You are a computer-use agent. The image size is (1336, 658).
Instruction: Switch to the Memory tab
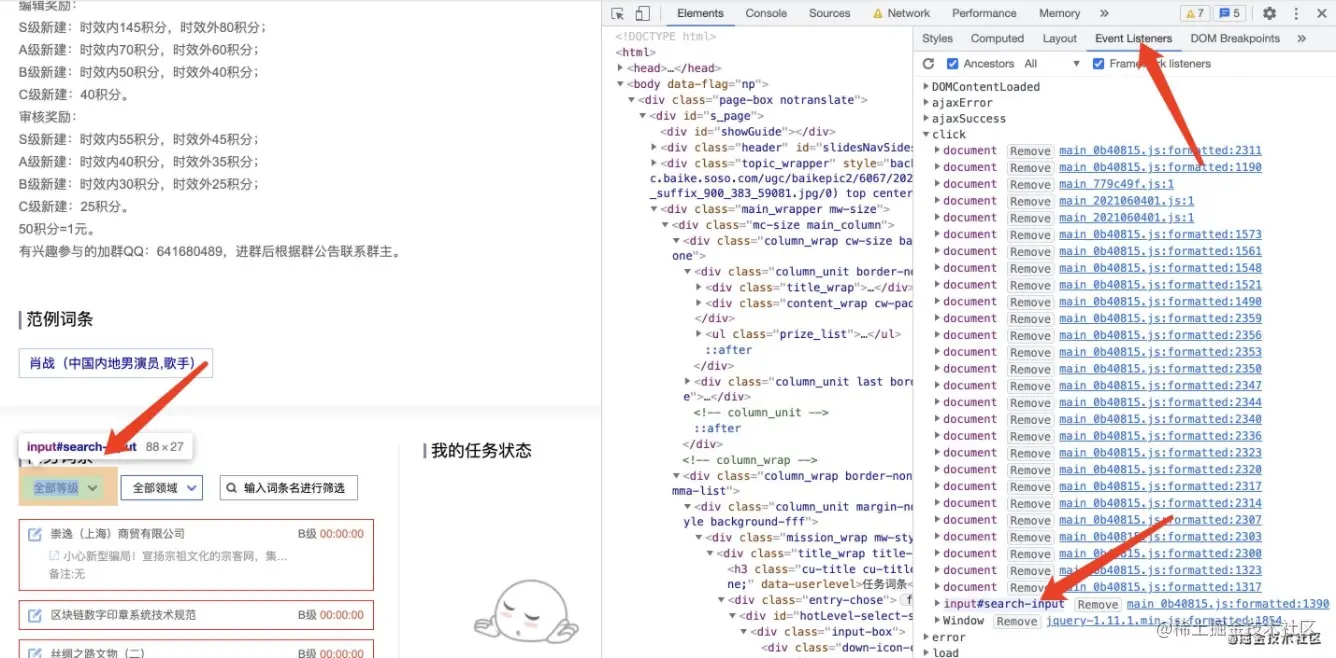(x=1059, y=13)
